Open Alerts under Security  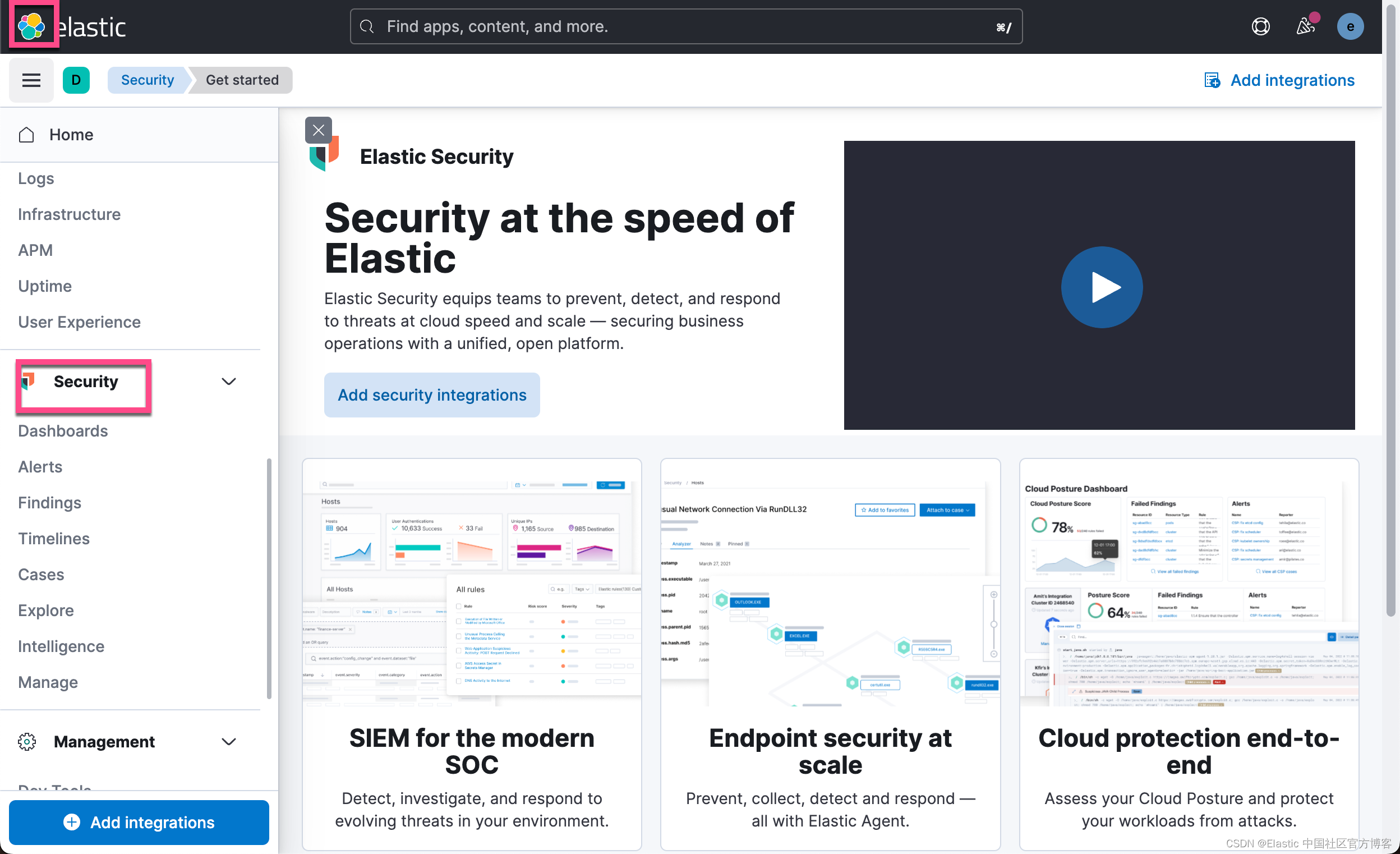pos(40,467)
